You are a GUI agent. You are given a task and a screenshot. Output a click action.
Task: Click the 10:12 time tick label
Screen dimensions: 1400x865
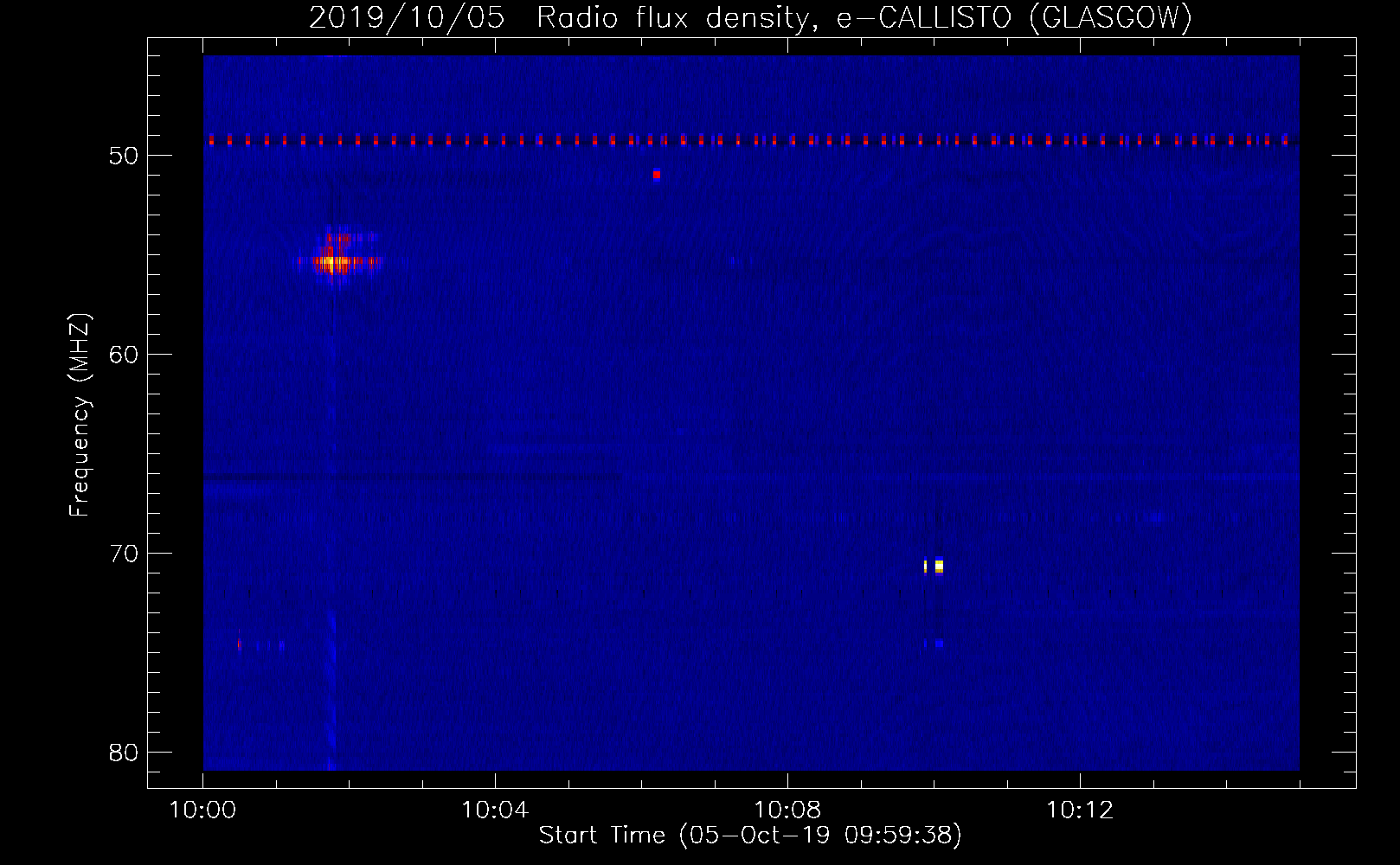click(1080, 811)
